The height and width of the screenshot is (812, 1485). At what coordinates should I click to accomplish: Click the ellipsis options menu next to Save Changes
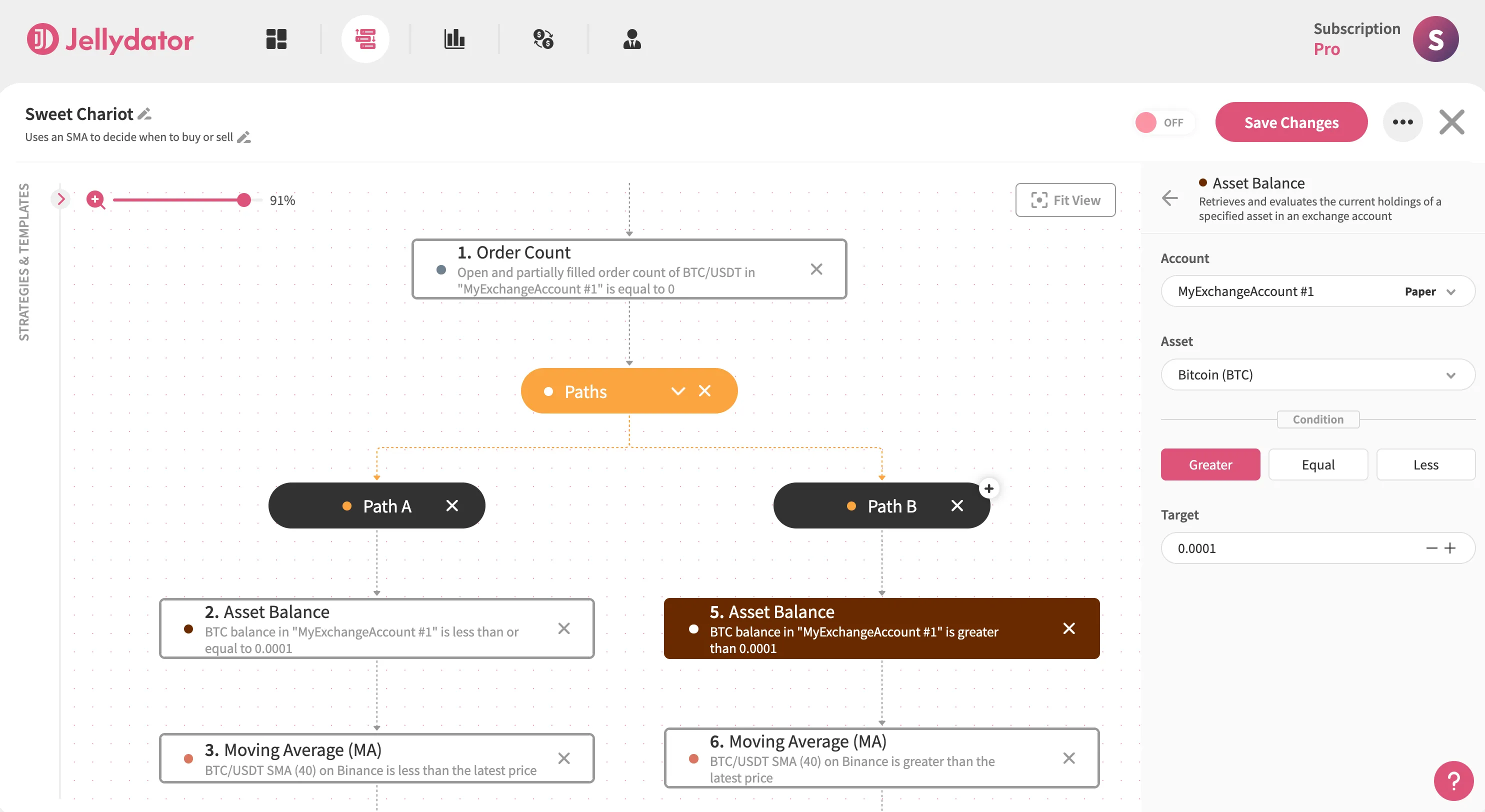pyautogui.click(x=1403, y=121)
